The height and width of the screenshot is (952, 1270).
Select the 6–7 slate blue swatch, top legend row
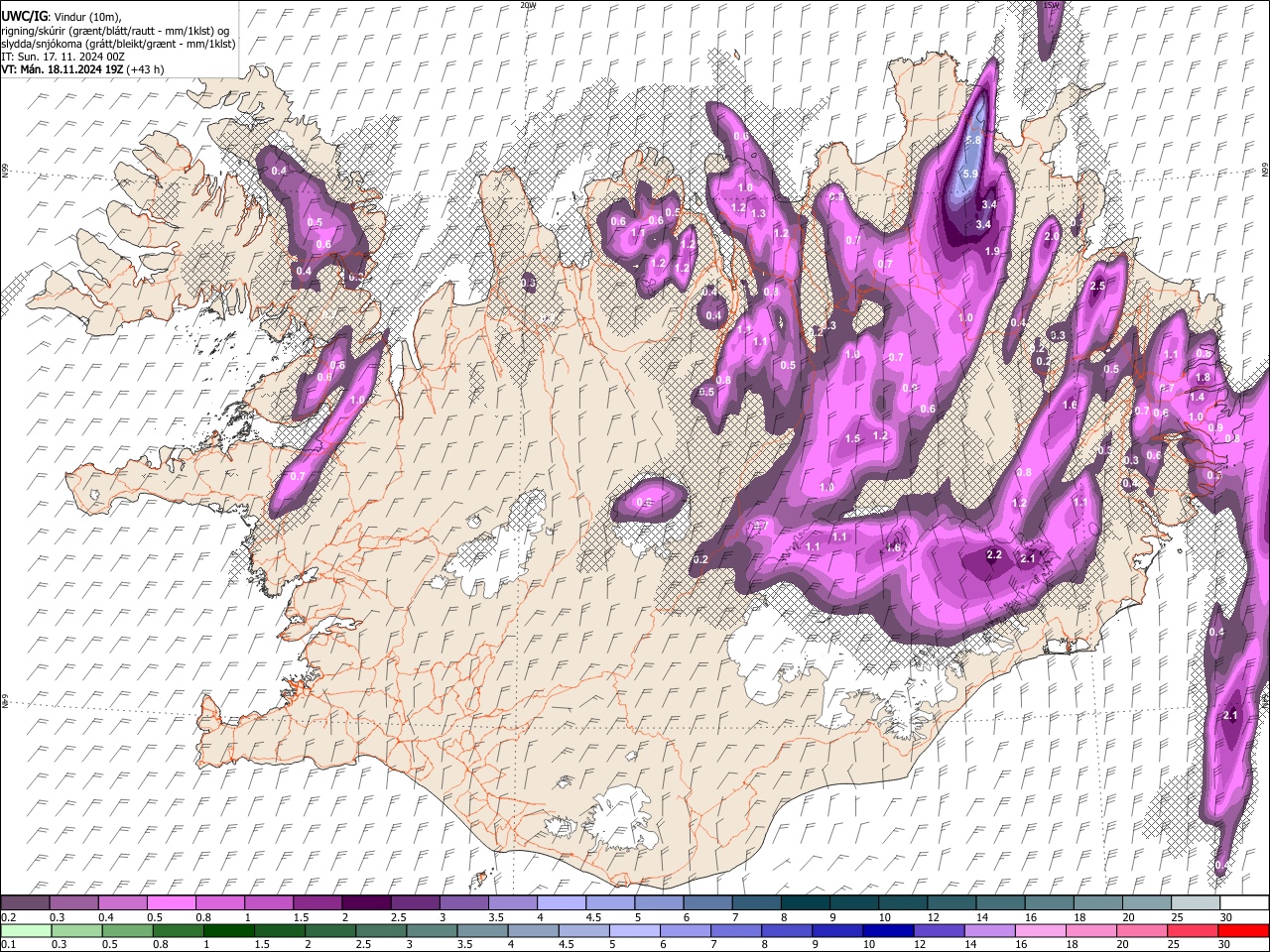706,902
